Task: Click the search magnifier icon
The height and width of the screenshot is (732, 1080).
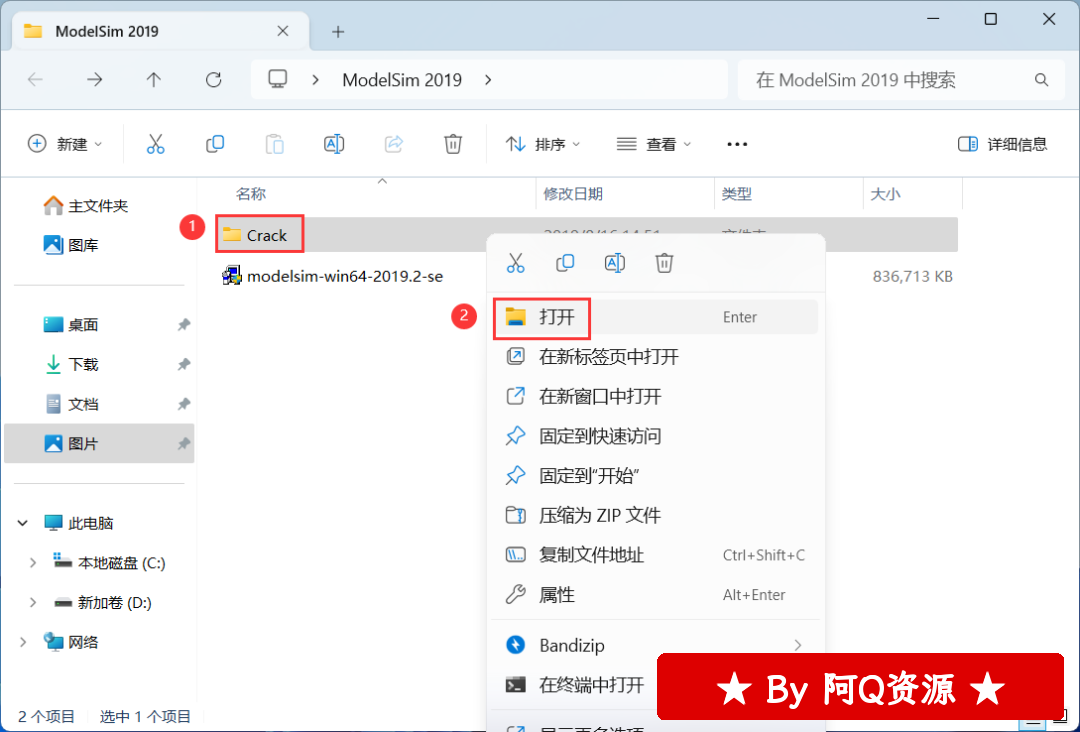Action: [x=1041, y=81]
